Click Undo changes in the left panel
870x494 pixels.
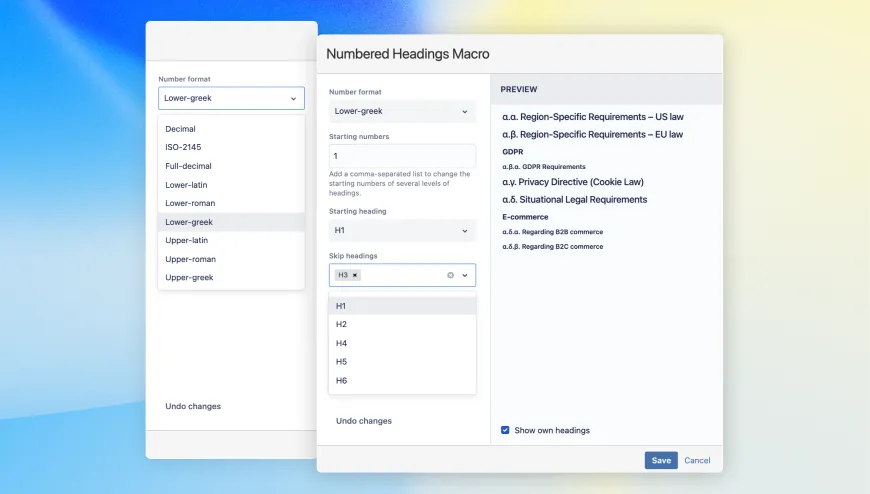tap(193, 406)
